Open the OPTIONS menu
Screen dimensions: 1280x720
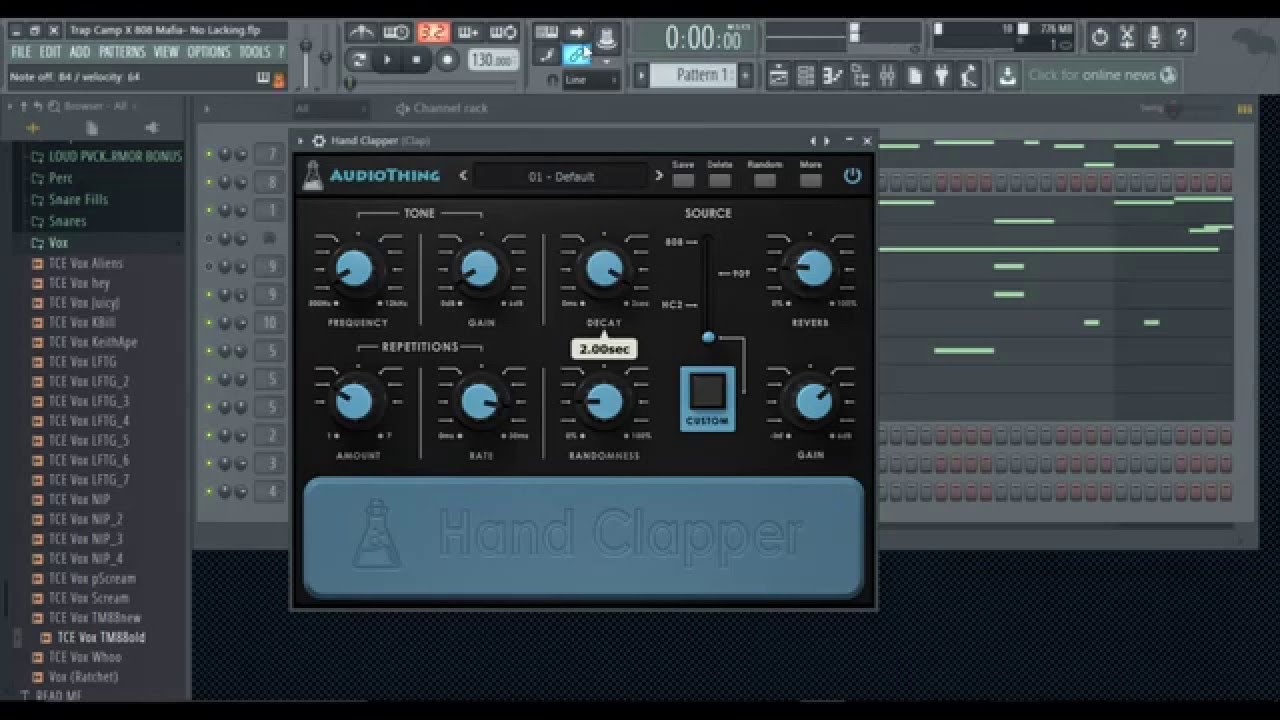click(209, 52)
